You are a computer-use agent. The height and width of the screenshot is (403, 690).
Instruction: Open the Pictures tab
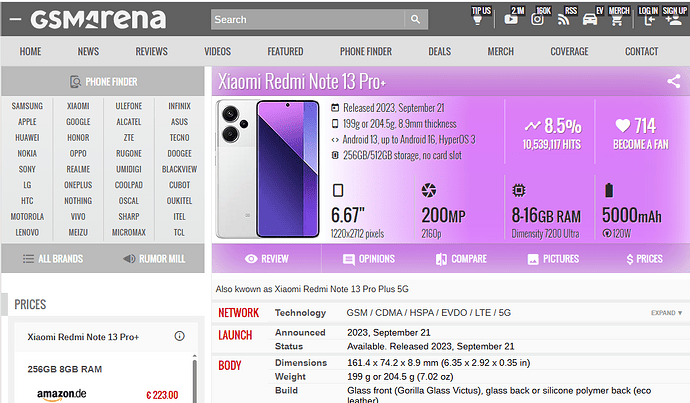point(553,259)
